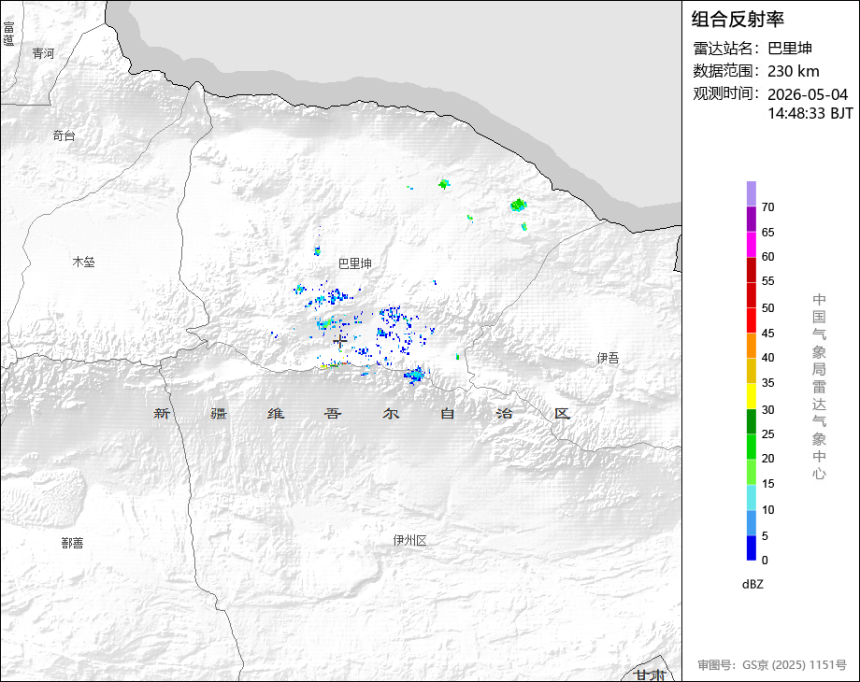The height and width of the screenshot is (682, 860).
Task: Select the yellow 30 dBZ legend swatch
Action: pos(751,396)
